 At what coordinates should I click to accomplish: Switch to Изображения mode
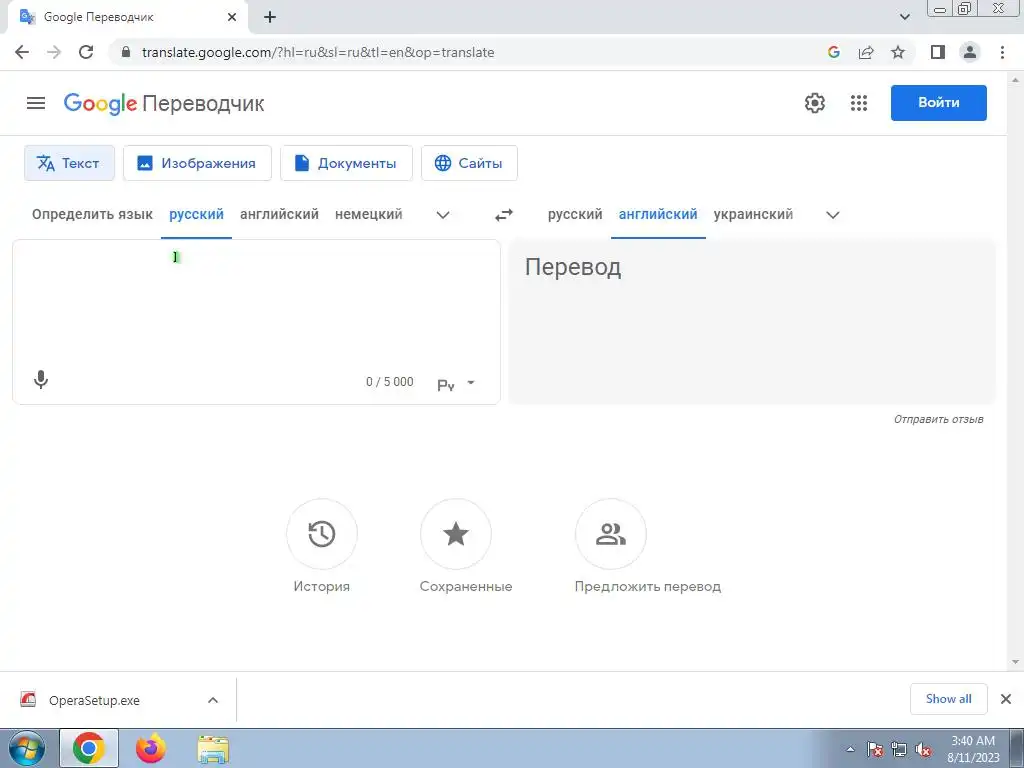pyautogui.click(x=197, y=163)
